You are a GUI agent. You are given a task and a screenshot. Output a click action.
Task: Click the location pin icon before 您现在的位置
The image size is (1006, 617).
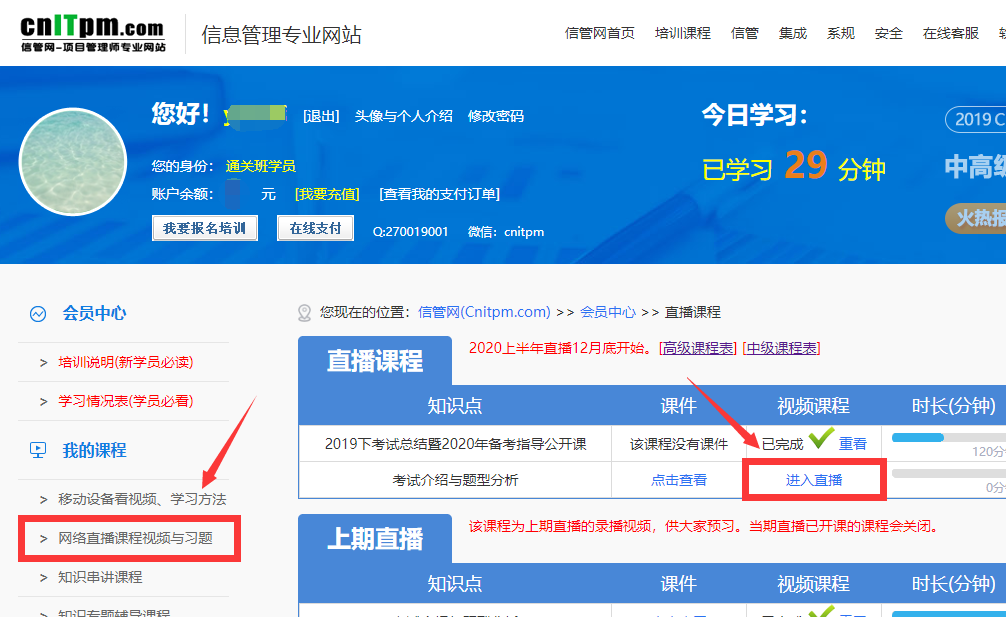305,313
